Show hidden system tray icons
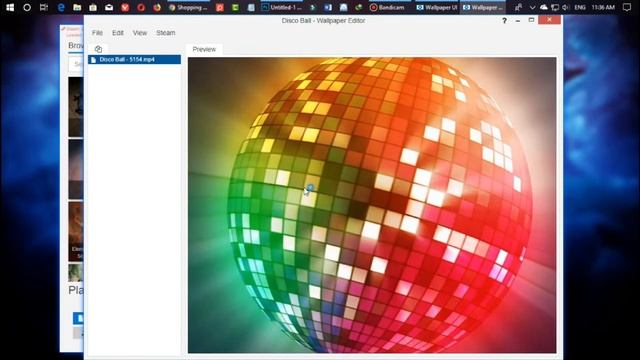 [x=532, y=7]
